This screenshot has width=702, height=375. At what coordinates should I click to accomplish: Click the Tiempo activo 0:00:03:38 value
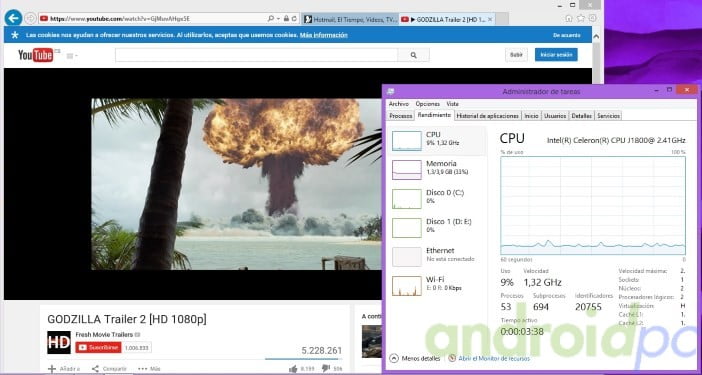522,332
